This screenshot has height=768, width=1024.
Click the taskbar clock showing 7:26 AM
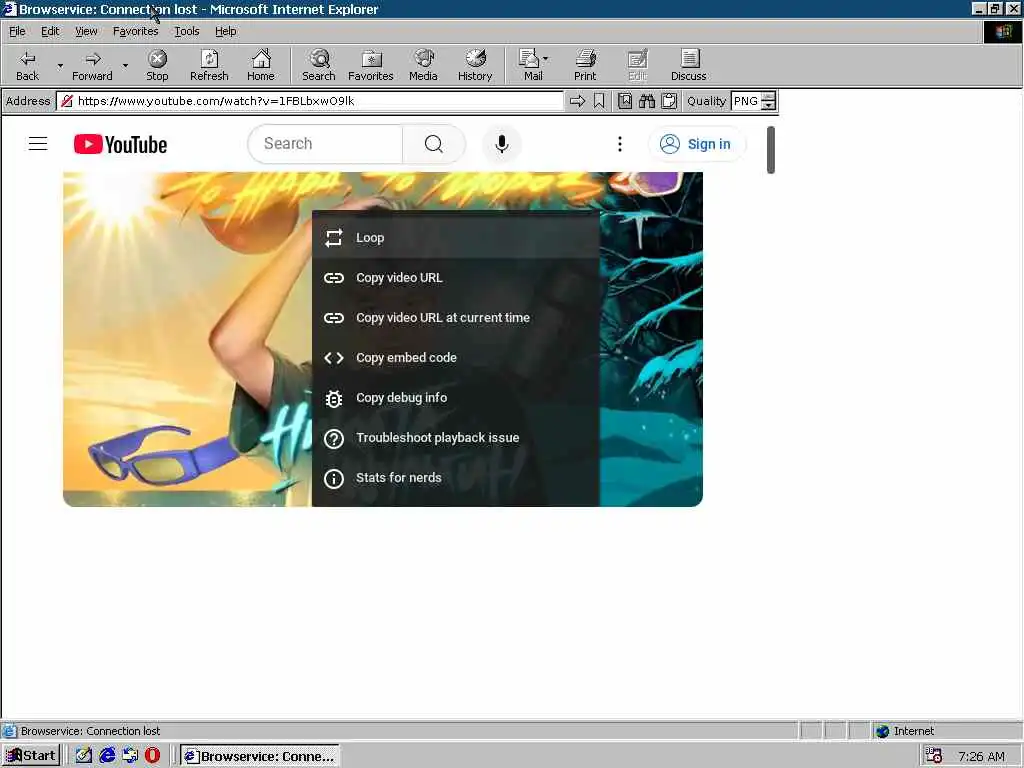tap(982, 756)
